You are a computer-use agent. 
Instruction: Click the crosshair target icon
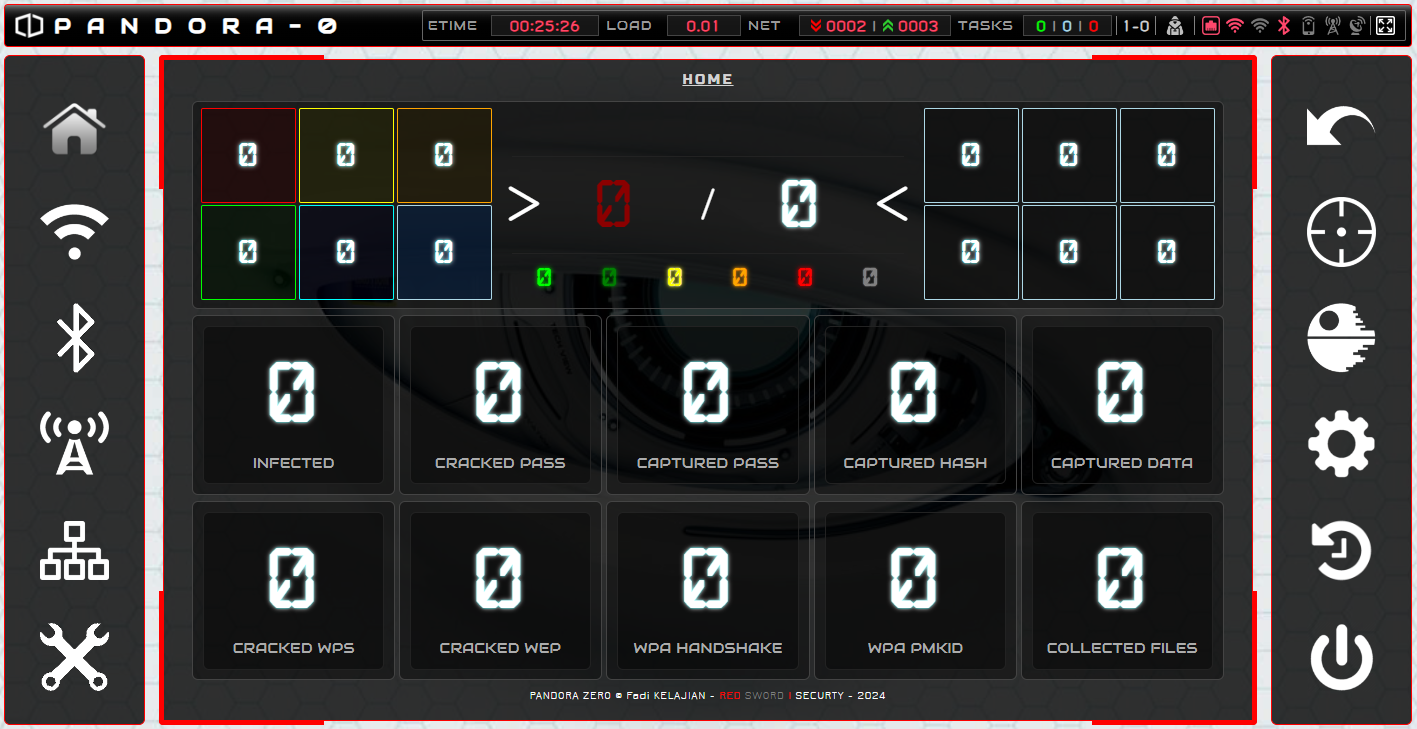click(x=1341, y=232)
